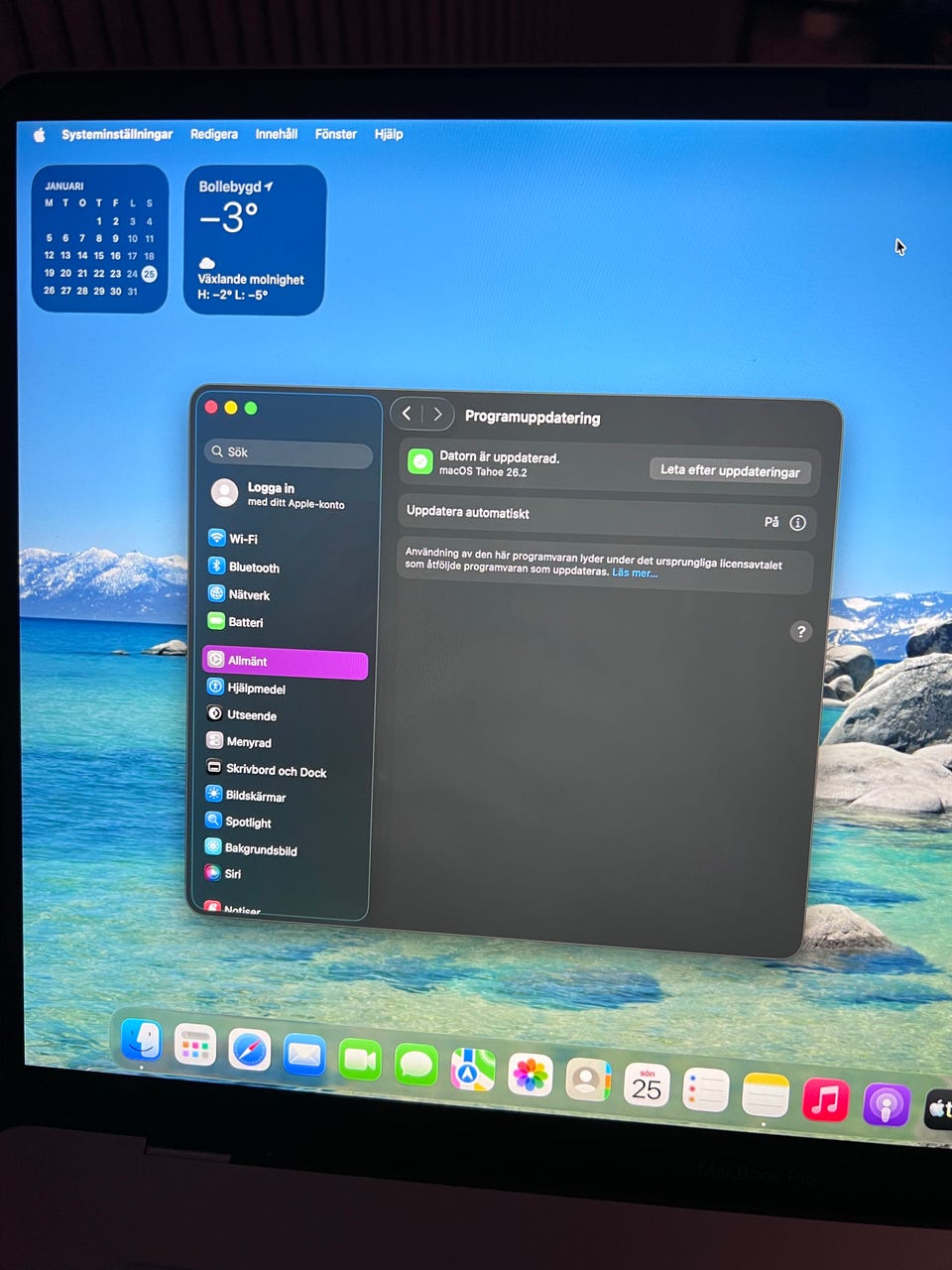Go forward with the right chevron

click(x=437, y=415)
